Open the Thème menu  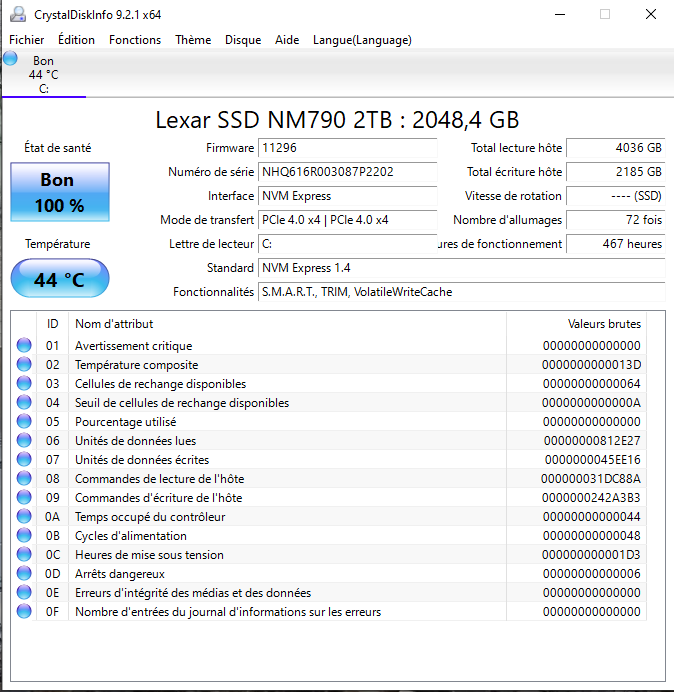point(193,40)
